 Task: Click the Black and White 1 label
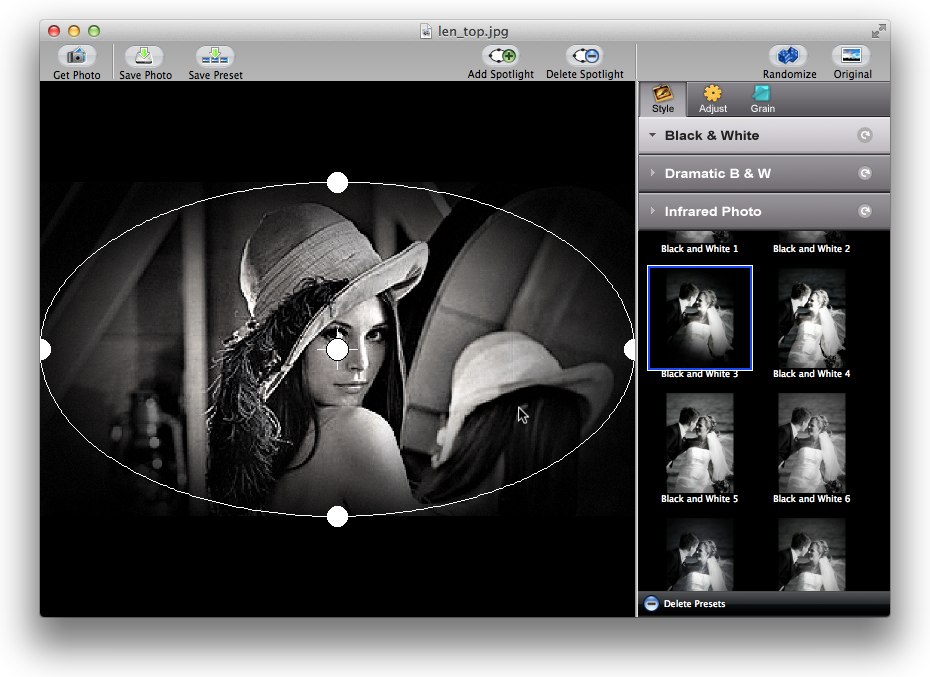pos(699,249)
